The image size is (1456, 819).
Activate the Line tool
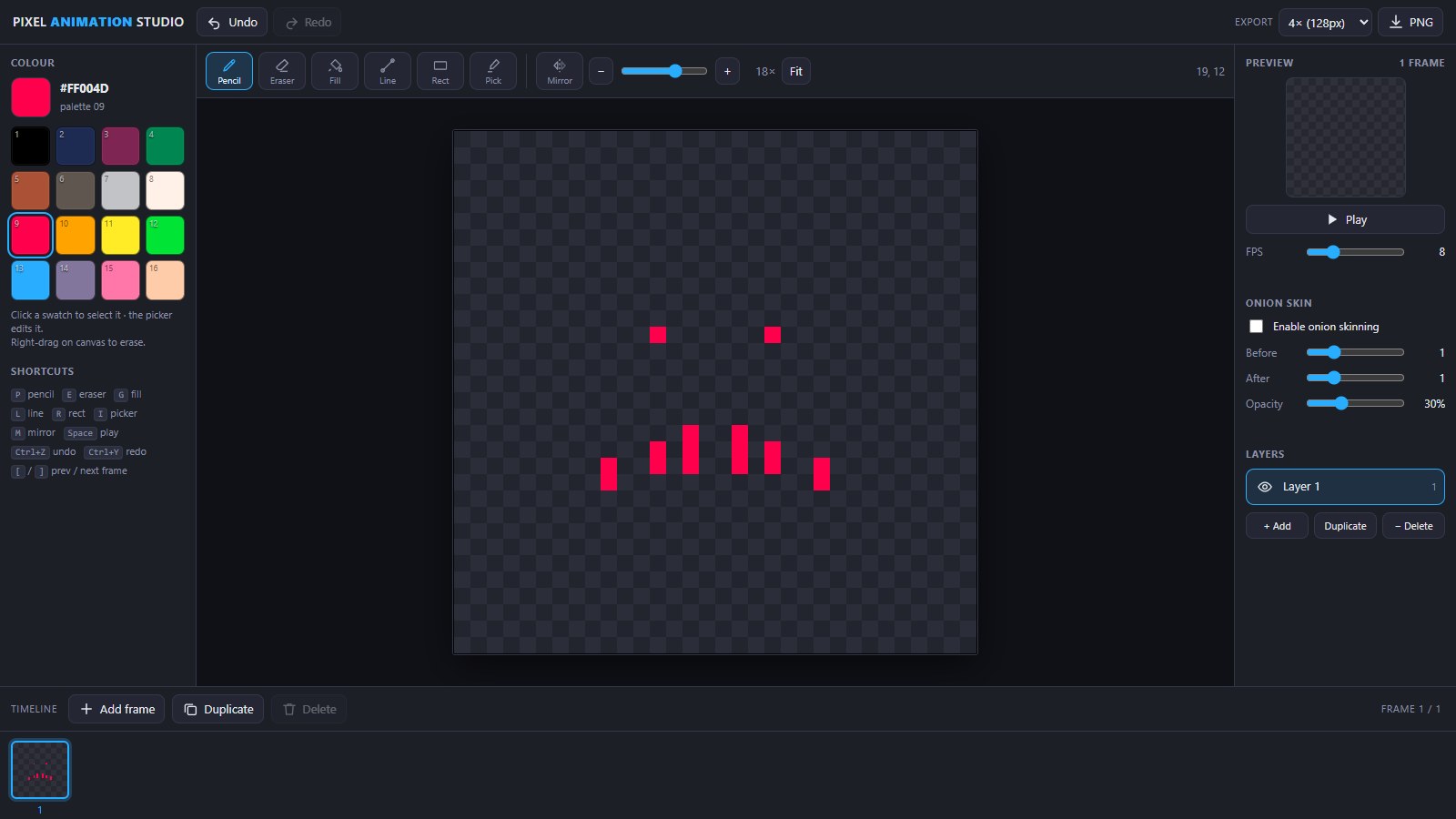pyautogui.click(x=388, y=71)
